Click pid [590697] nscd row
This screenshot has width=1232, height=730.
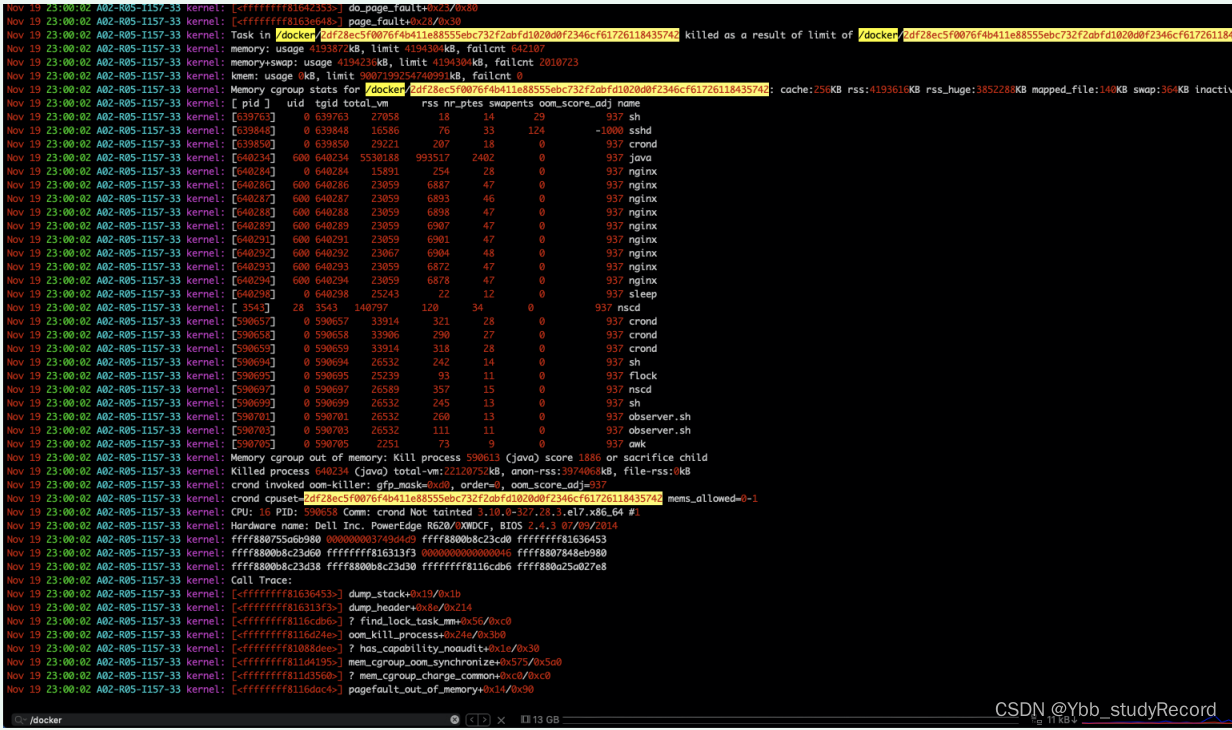[253, 389]
